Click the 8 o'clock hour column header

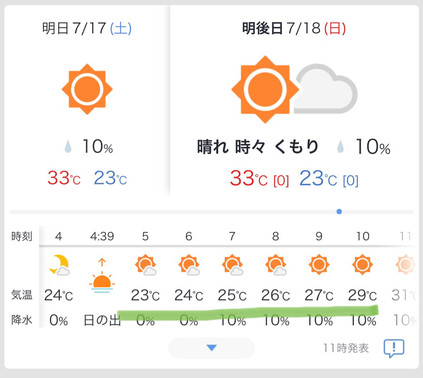pyautogui.click(x=276, y=236)
